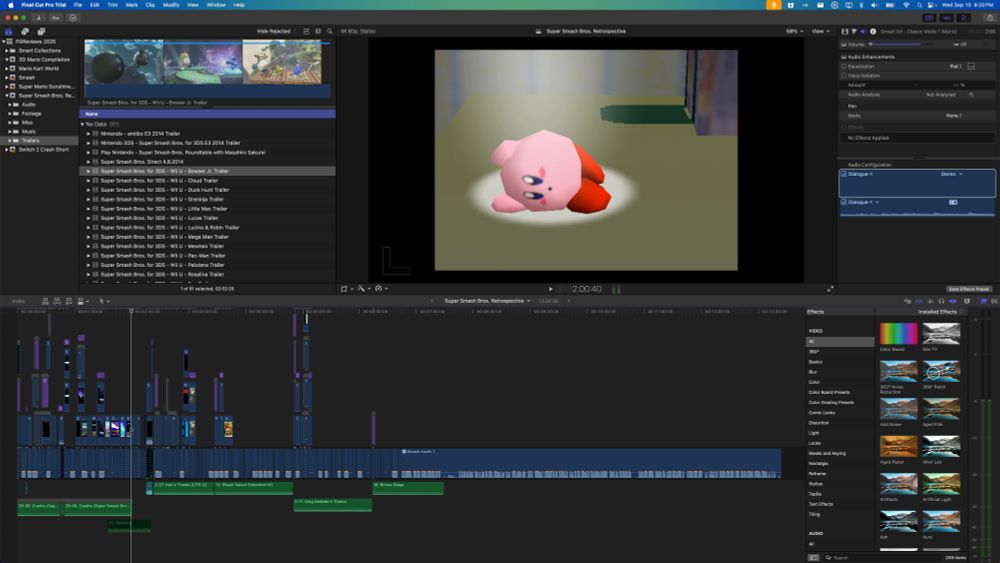Enter full screen viewer mode
1000x563 pixels.
coord(830,289)
